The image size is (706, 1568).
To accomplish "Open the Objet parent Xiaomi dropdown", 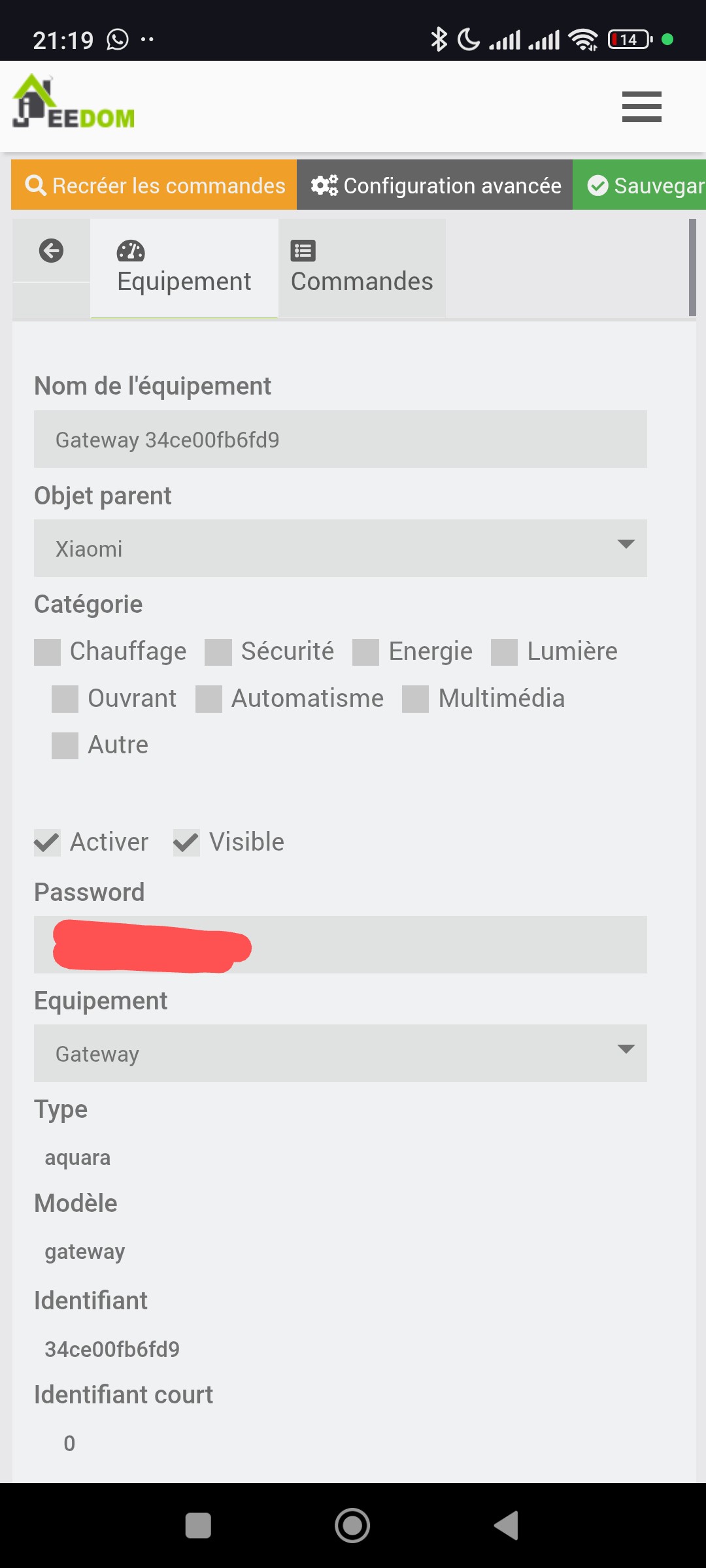I will pyautogui.click(x=341, y=548).
